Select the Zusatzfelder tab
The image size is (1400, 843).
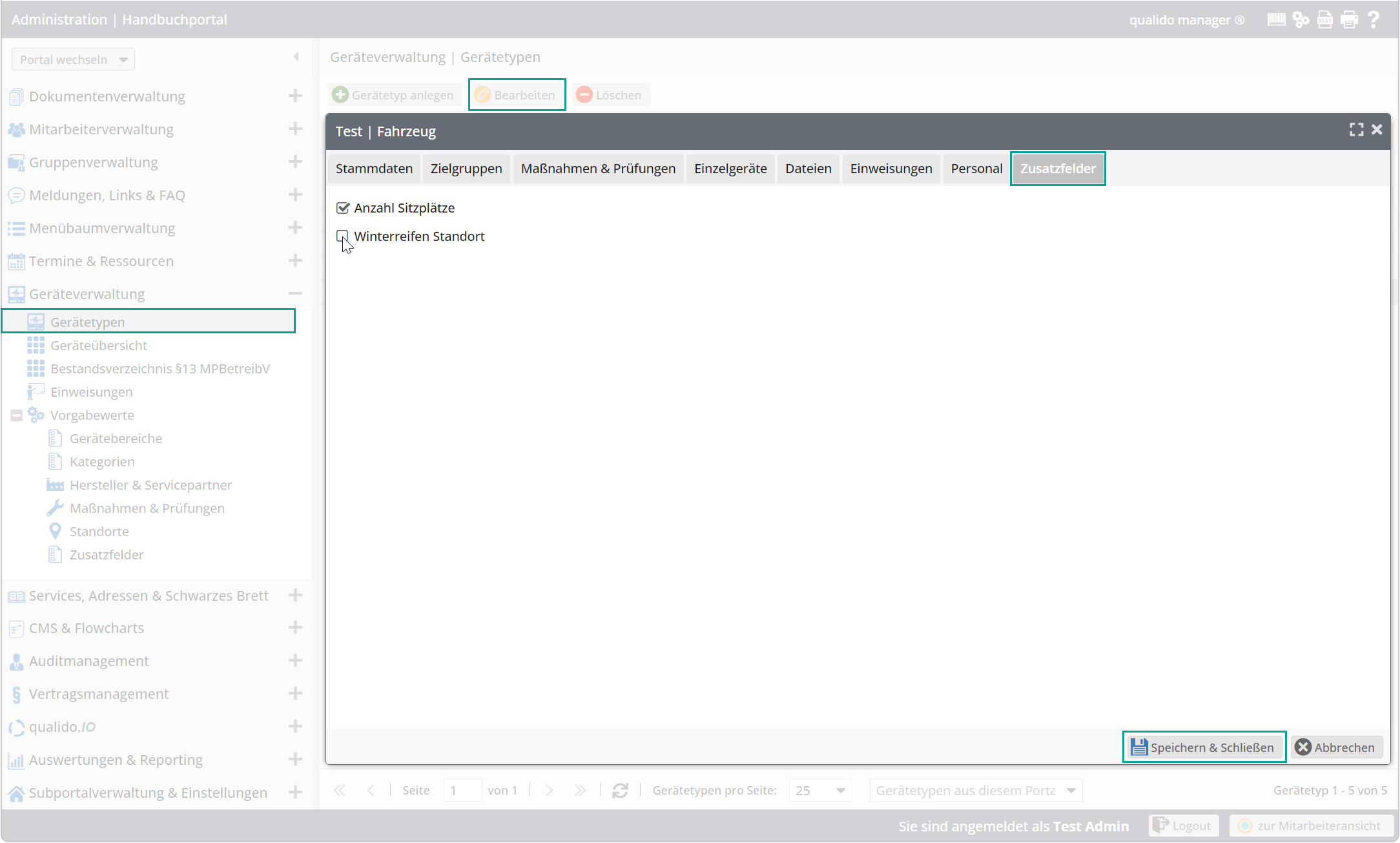point(1058,169)
